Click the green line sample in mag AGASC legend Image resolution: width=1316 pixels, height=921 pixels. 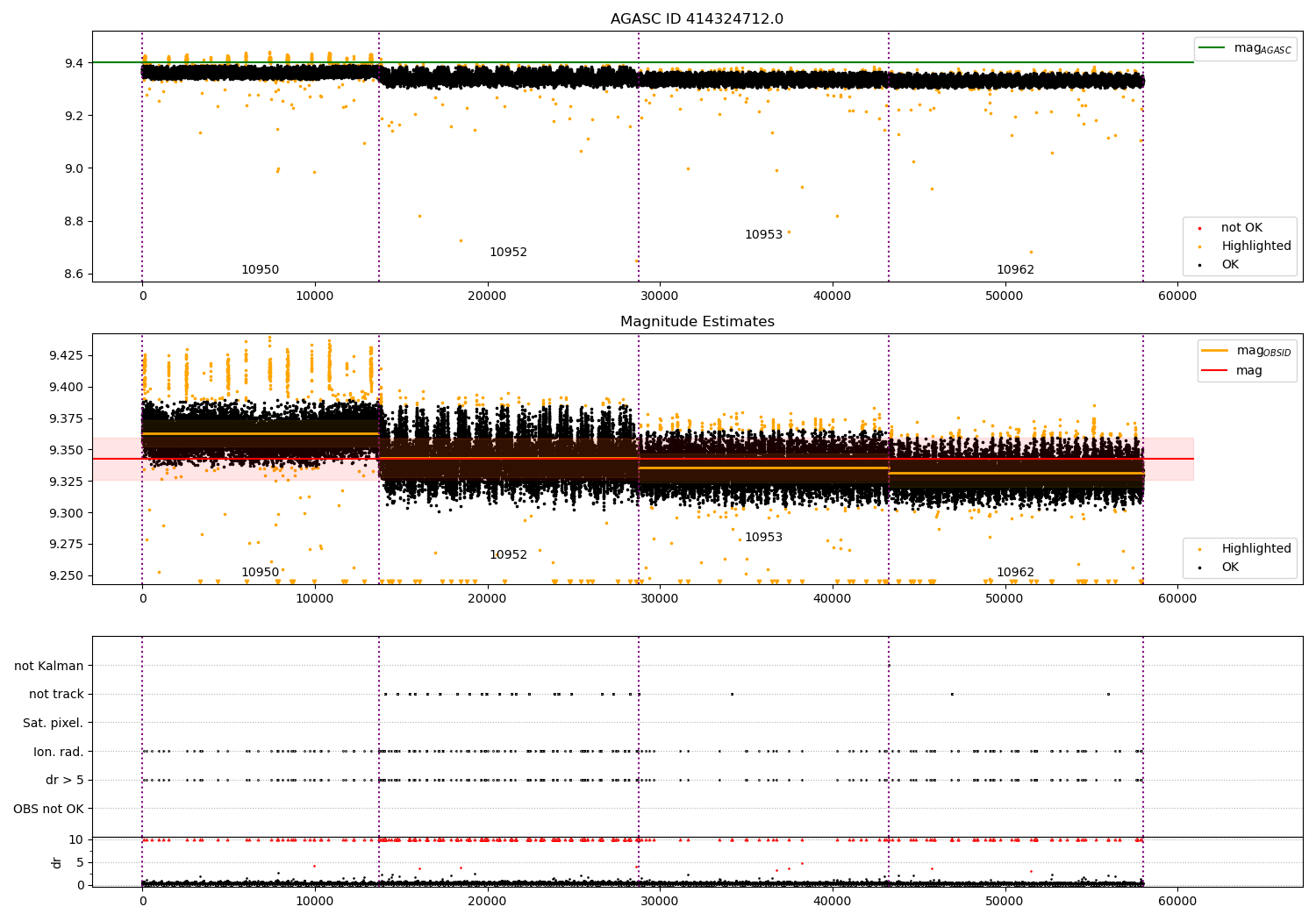pyautogui.click(x=1212, y=48)
